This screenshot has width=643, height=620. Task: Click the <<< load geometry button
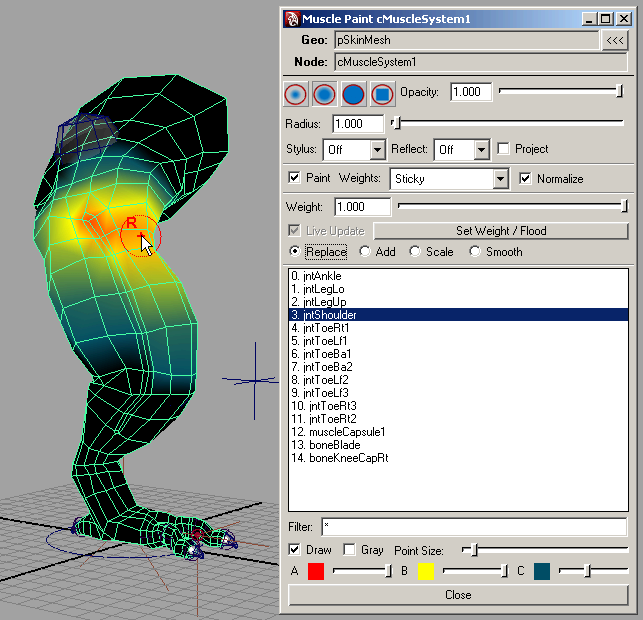pos(614,40)
